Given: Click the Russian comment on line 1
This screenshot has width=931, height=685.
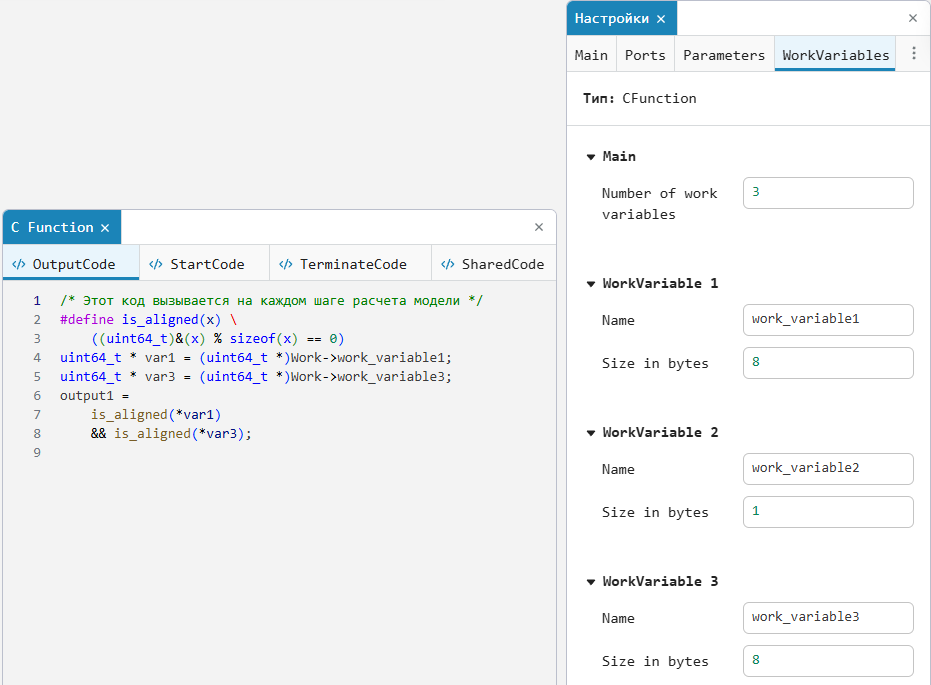Looking at the screenshot, I should [271, 300].
